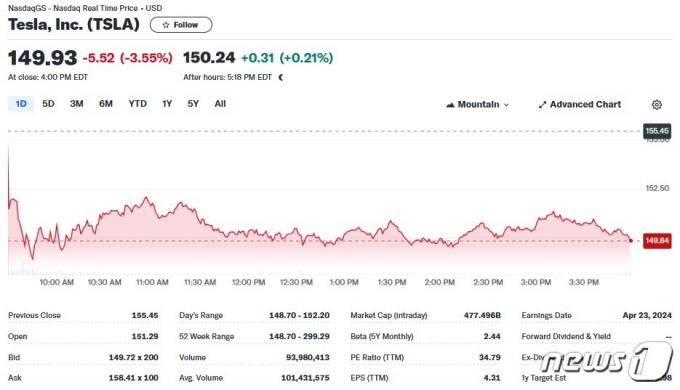The width and height of the screenshot is (680, 390).
Task: Select the 1Y range tab
Action: 167,104
